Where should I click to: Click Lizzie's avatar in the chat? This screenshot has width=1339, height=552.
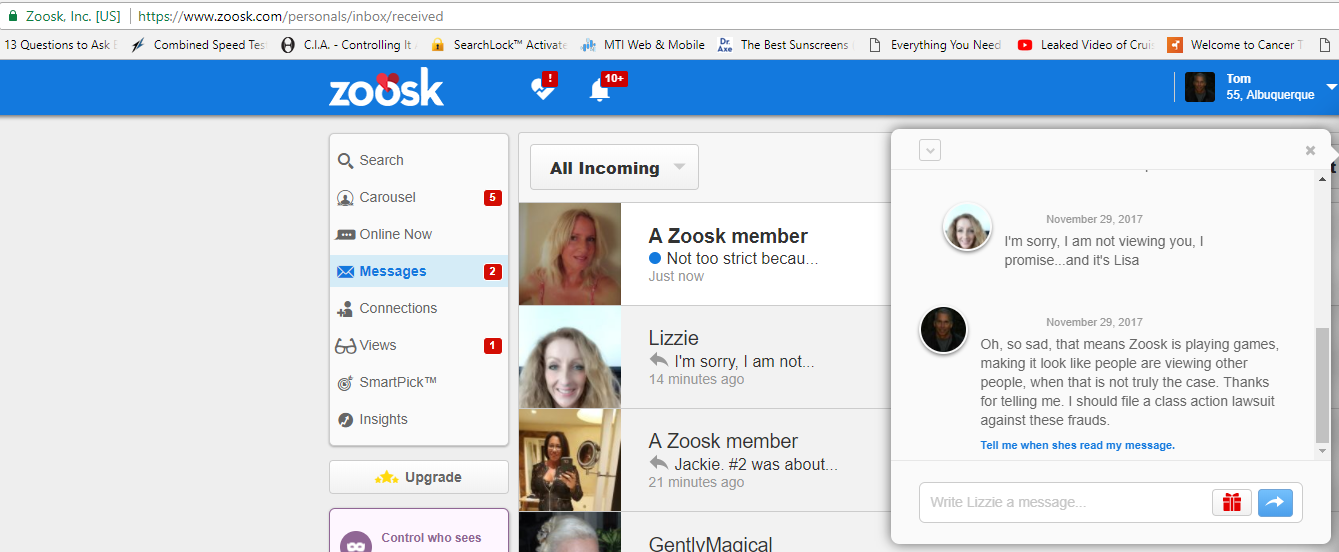967,228
